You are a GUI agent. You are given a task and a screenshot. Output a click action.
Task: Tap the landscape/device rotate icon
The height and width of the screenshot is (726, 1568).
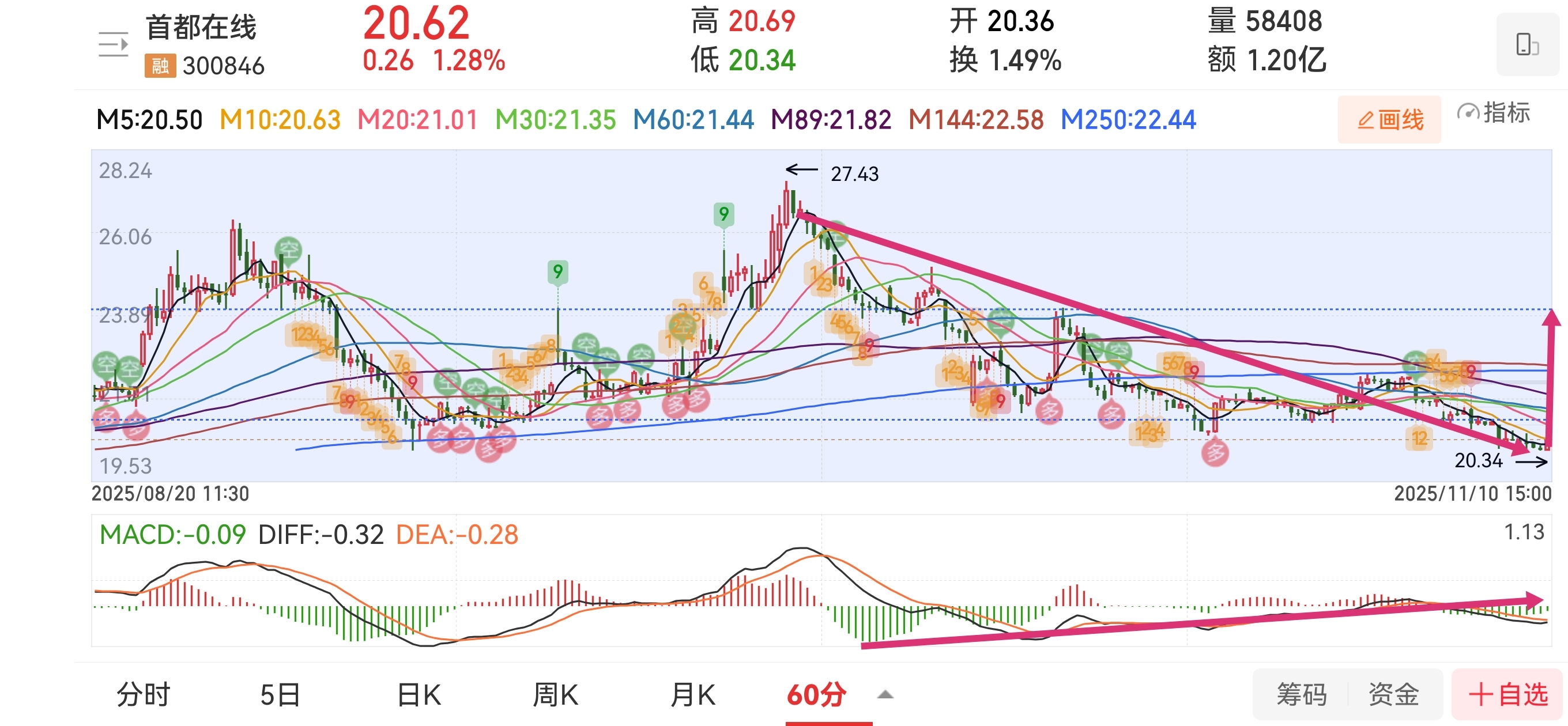pos(1526,44)
